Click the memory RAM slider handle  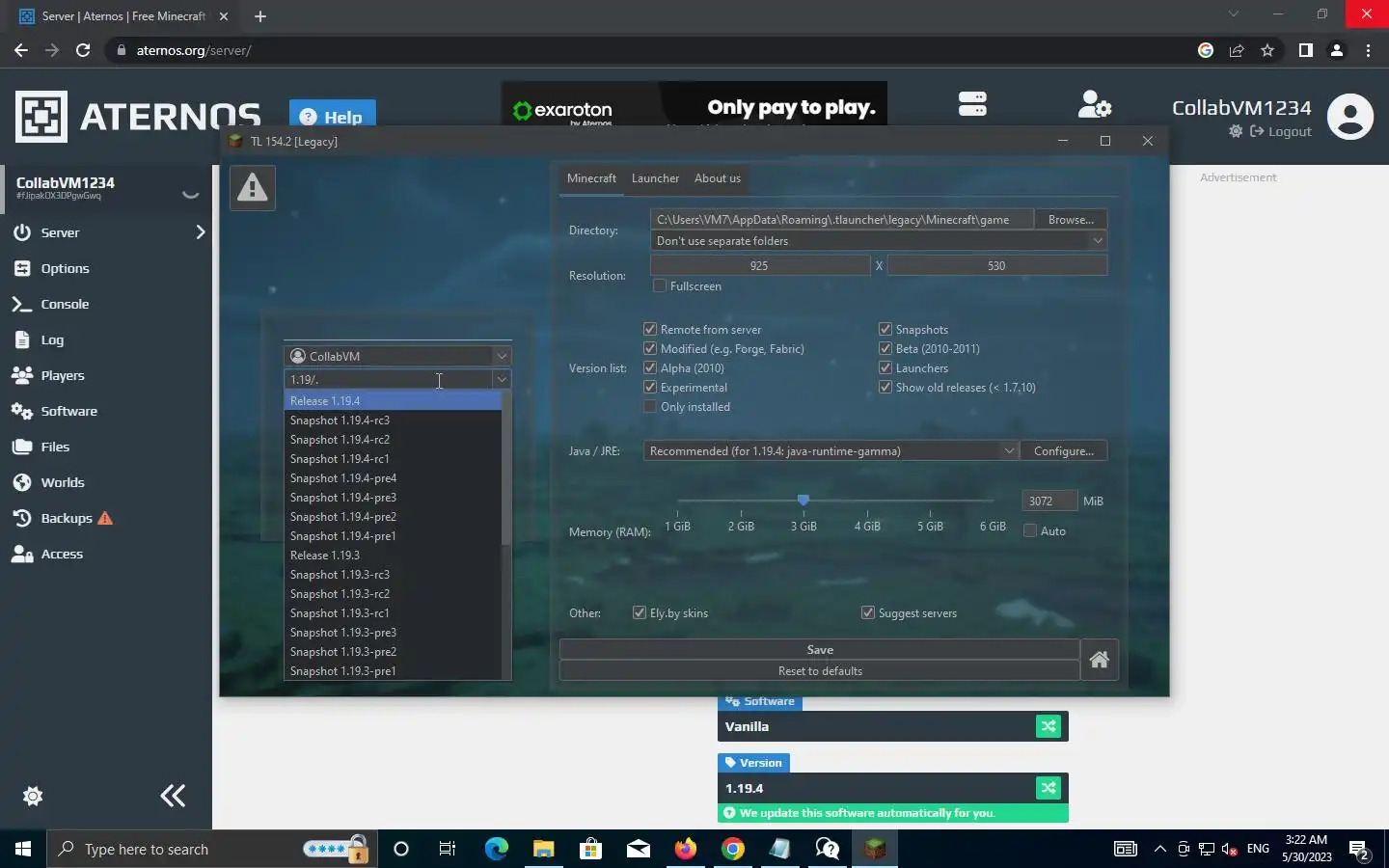[x=803, y=500]
